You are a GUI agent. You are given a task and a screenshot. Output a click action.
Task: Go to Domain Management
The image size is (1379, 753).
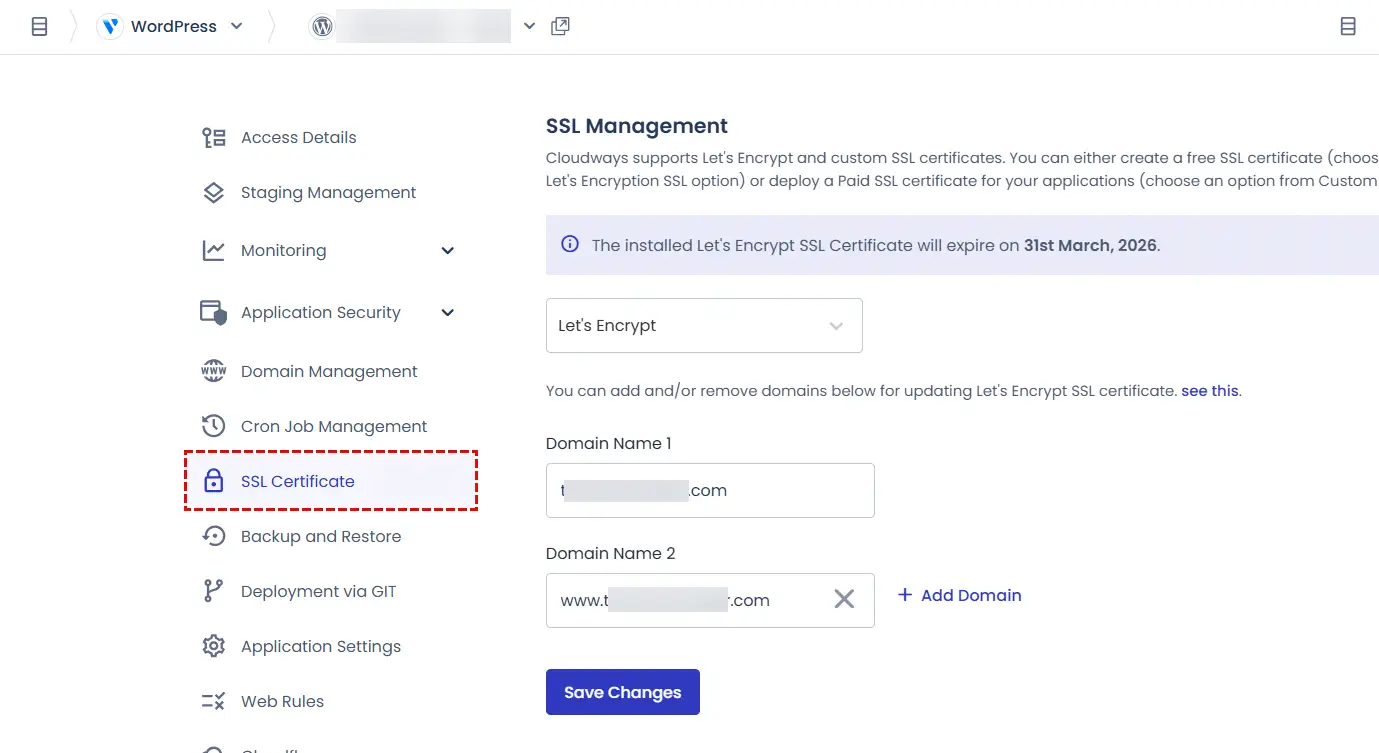pyautogui.click(x=330, y=371)
